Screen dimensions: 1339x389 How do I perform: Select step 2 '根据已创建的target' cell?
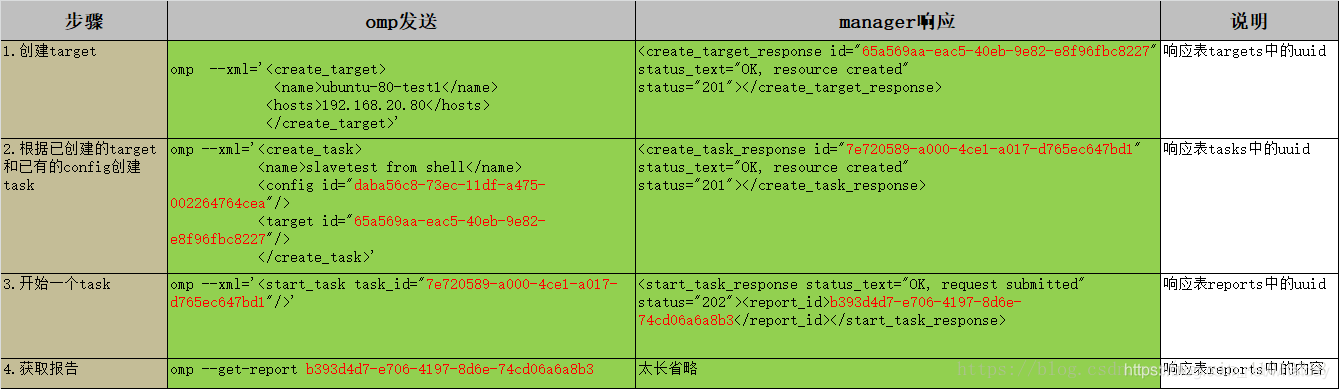[x=84, y=205]
